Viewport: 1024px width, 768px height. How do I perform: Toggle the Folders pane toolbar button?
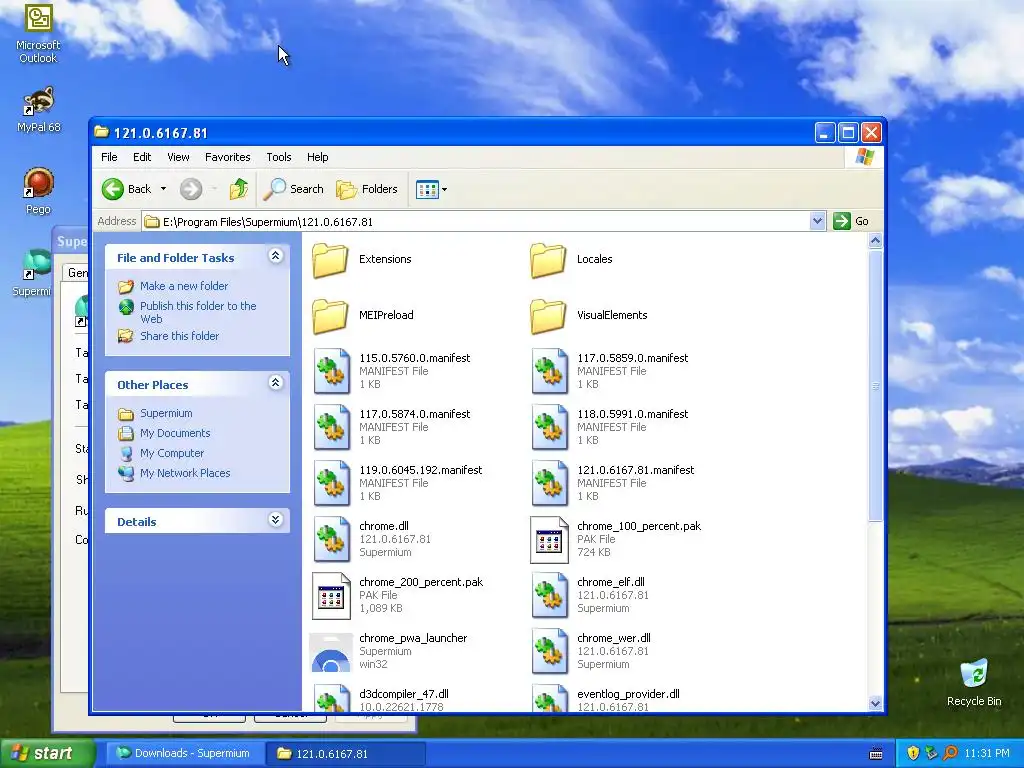tap(366, 189)
